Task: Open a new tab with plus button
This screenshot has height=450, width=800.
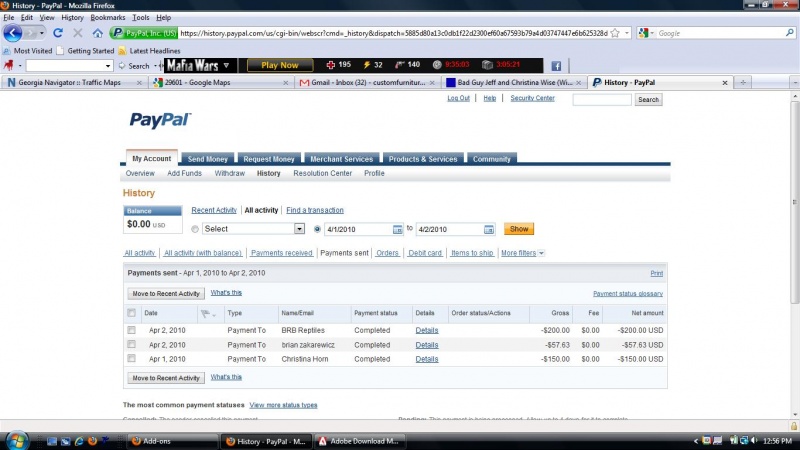Action: click(743, 83)
